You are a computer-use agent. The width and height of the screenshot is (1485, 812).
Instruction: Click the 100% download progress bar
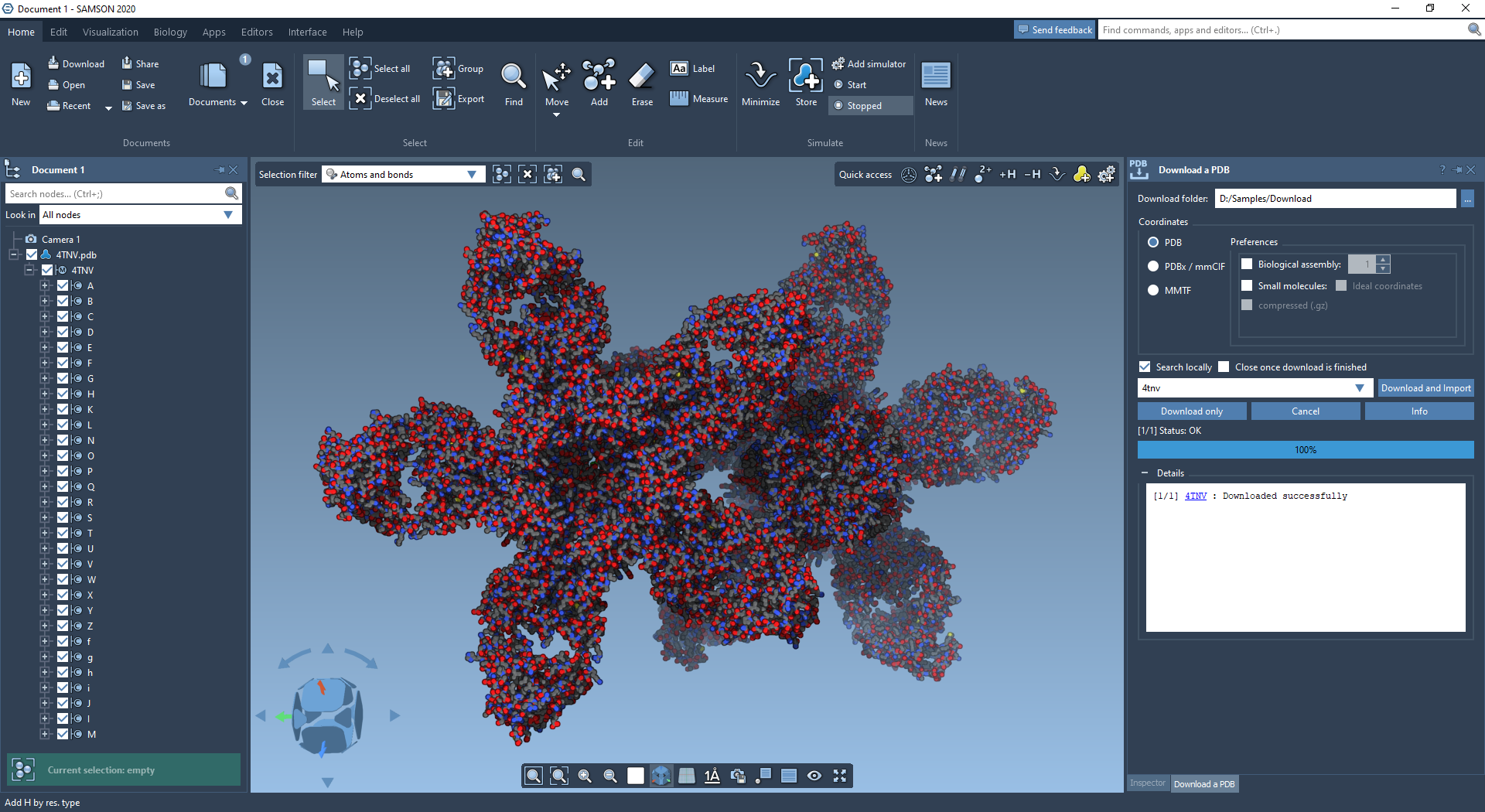pos(1305,450)
